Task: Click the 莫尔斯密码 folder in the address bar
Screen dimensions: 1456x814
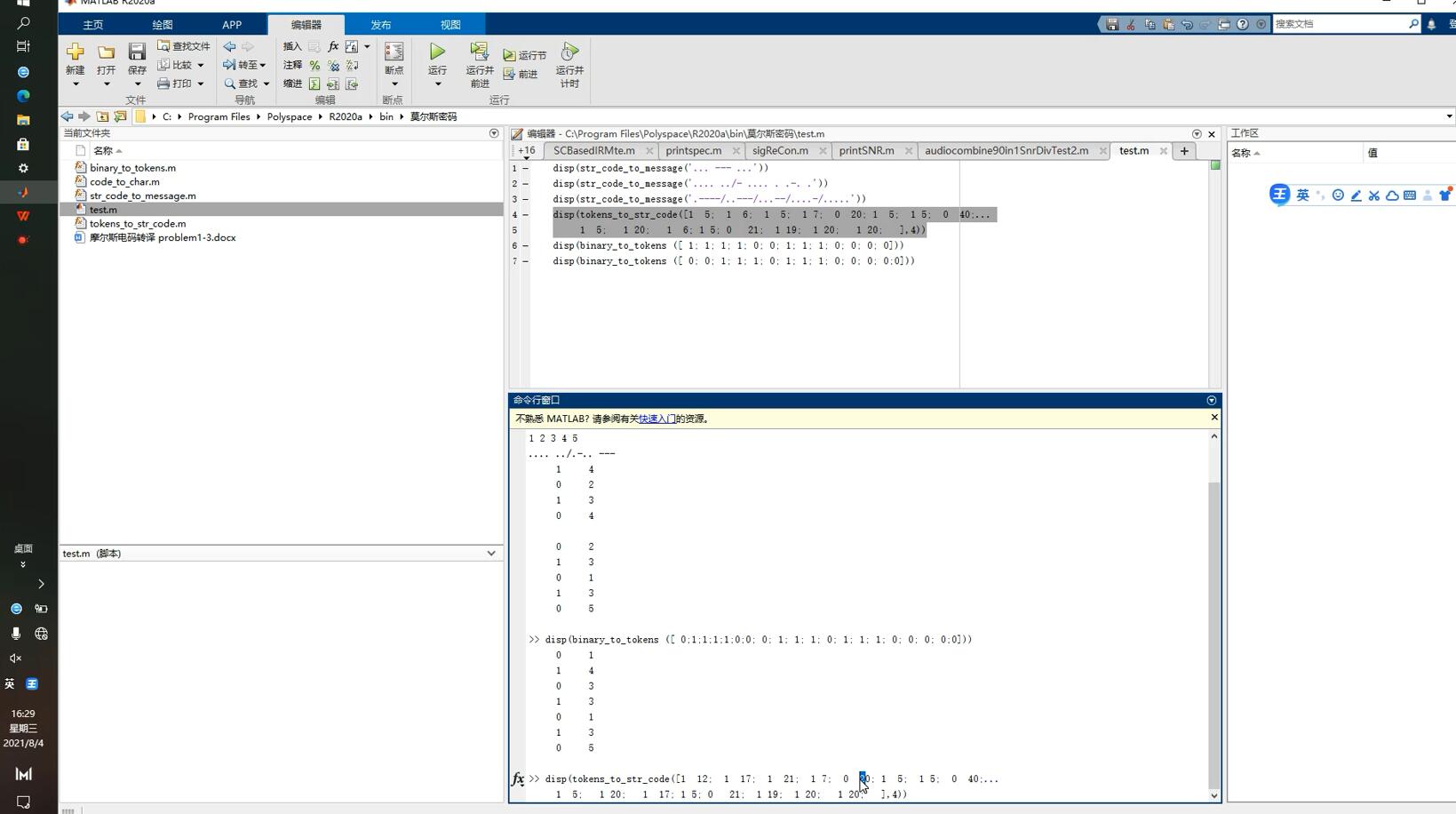Action: (x=434, y=116)
